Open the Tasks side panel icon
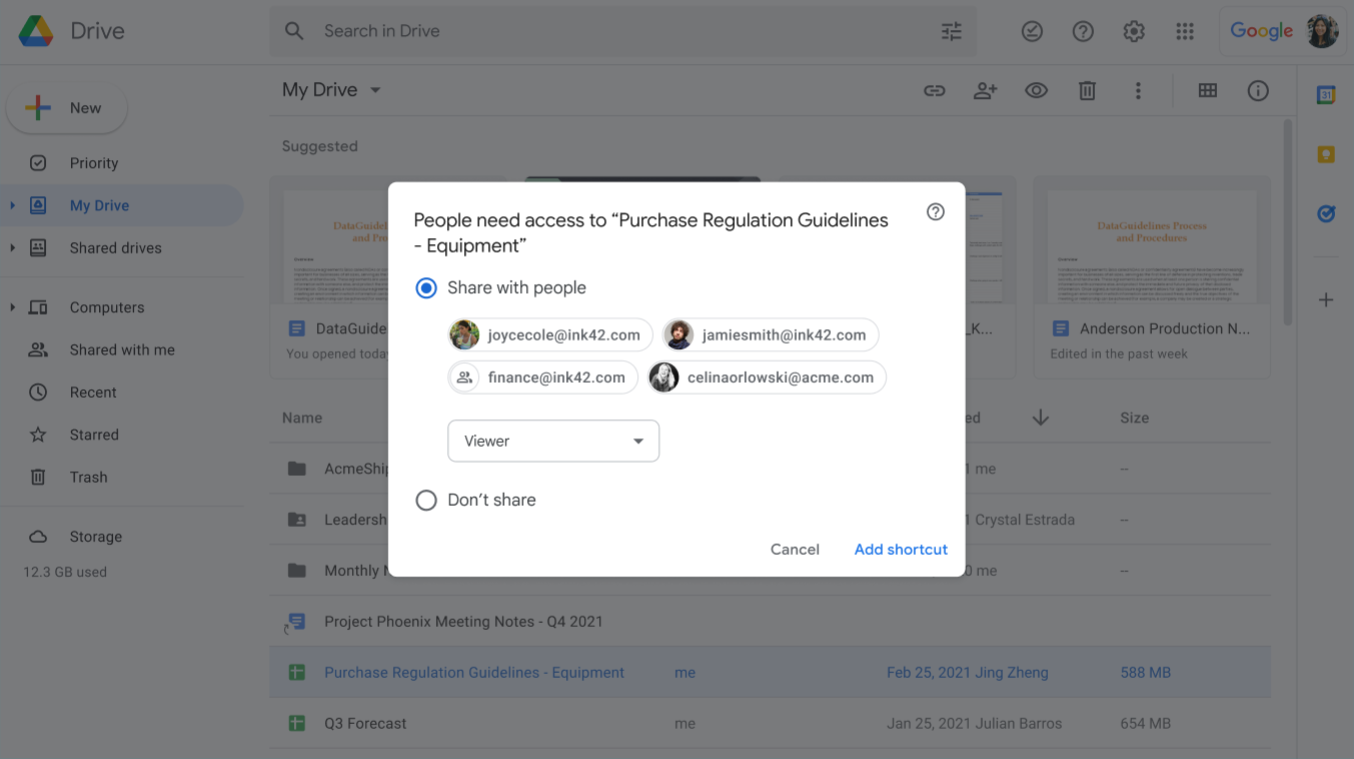Viewport: 1354px width, 759px height. coord(1326,213)
